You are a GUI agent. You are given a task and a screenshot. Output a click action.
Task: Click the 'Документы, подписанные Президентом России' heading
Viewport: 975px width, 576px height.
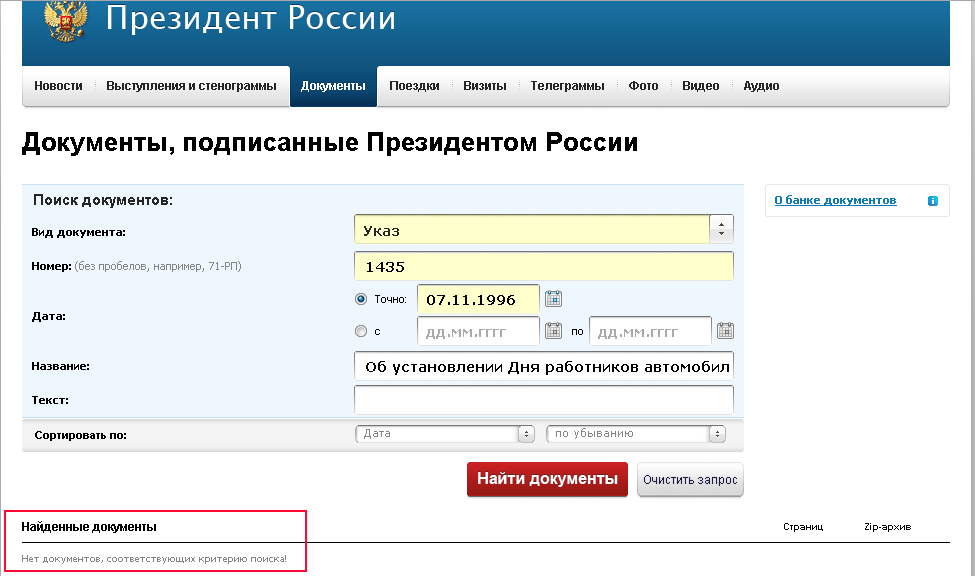[330, 142]
